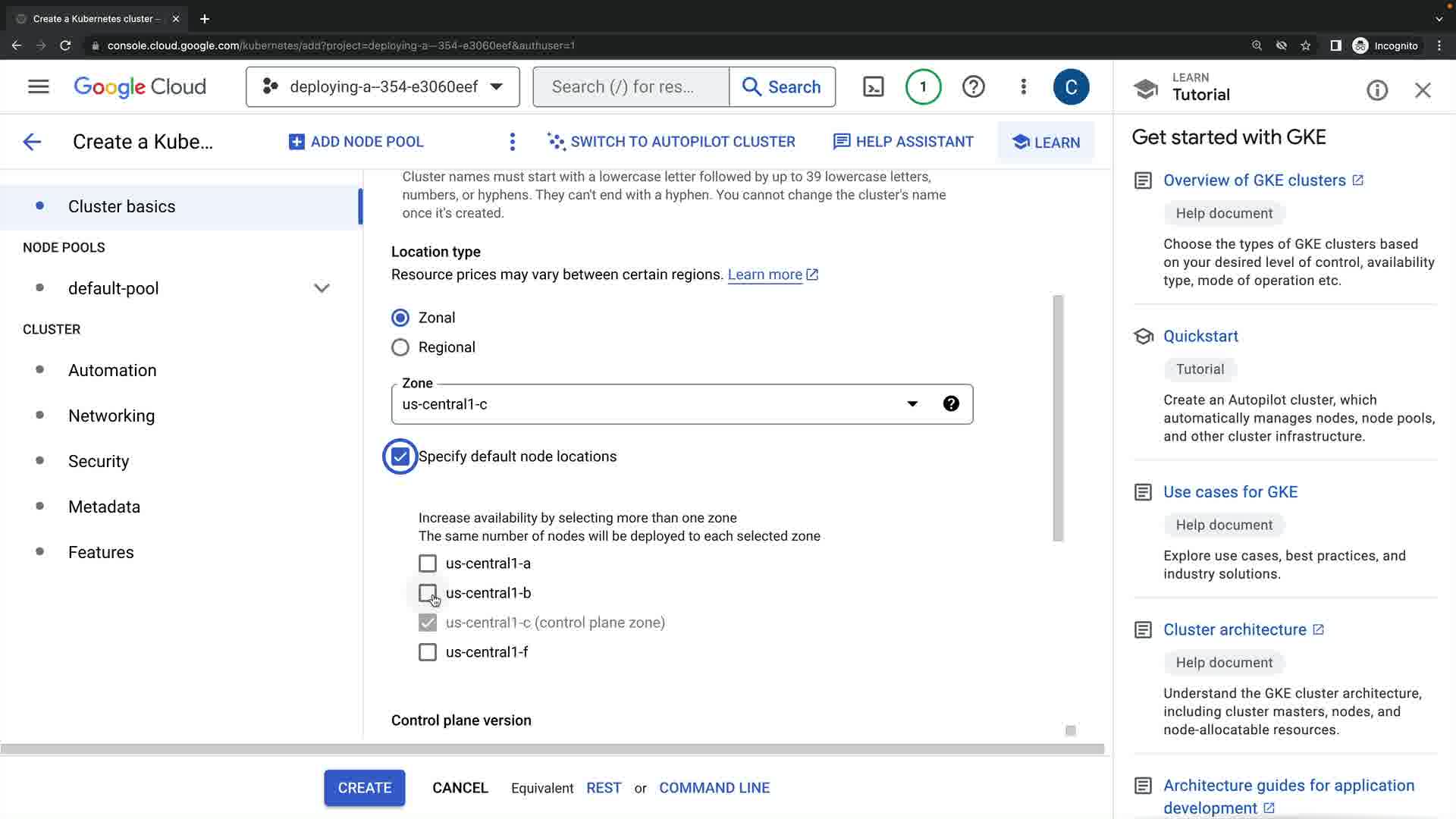Click the notifications badge showing 1

pyautogui.click(x=923, y=87)
